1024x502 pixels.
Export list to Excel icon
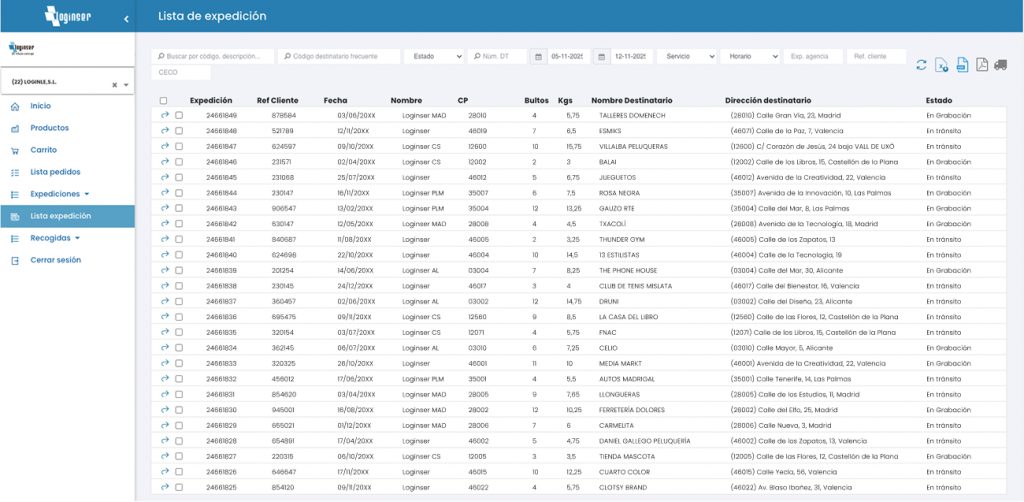pos(941,65)
